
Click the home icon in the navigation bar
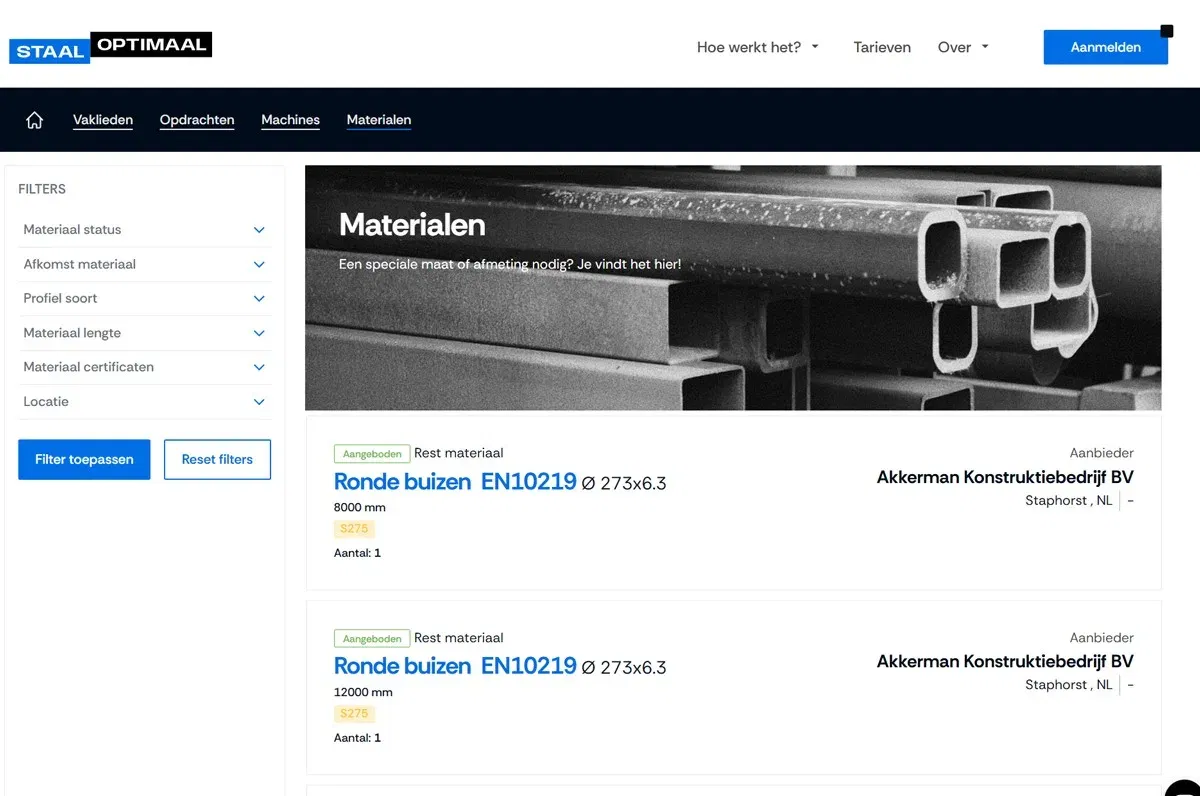(34, 119)
